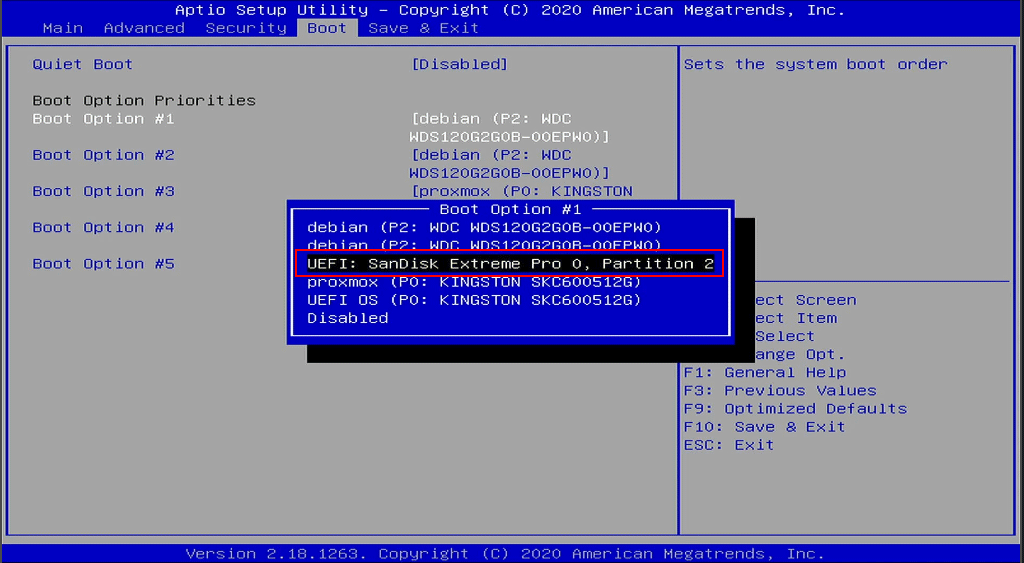Choose Disabled in the boot option popup
The image size is (1024, 563).
[x=347, y=318]
